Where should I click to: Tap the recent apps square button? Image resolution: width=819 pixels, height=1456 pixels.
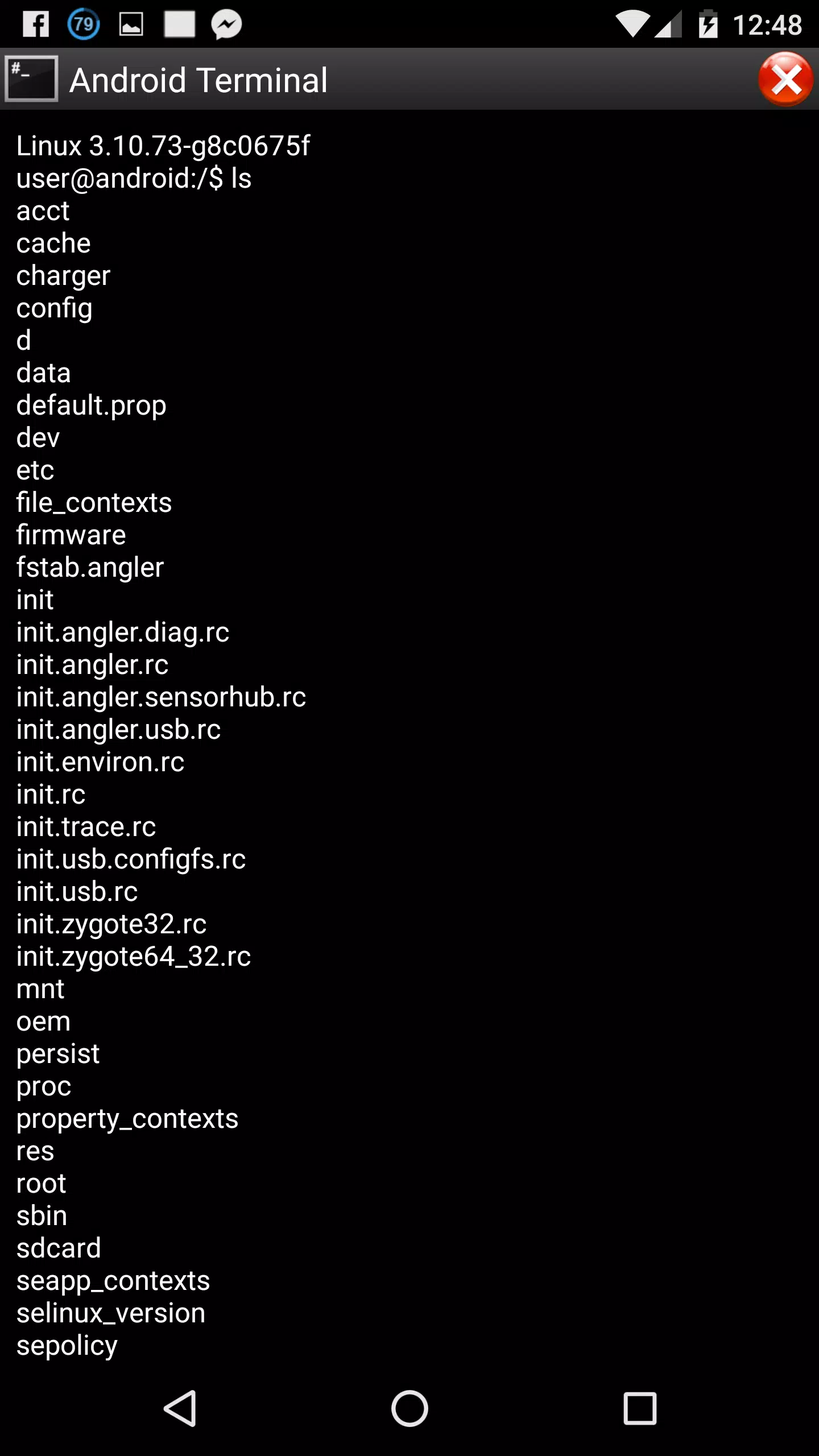click(x=640, y=1408)
